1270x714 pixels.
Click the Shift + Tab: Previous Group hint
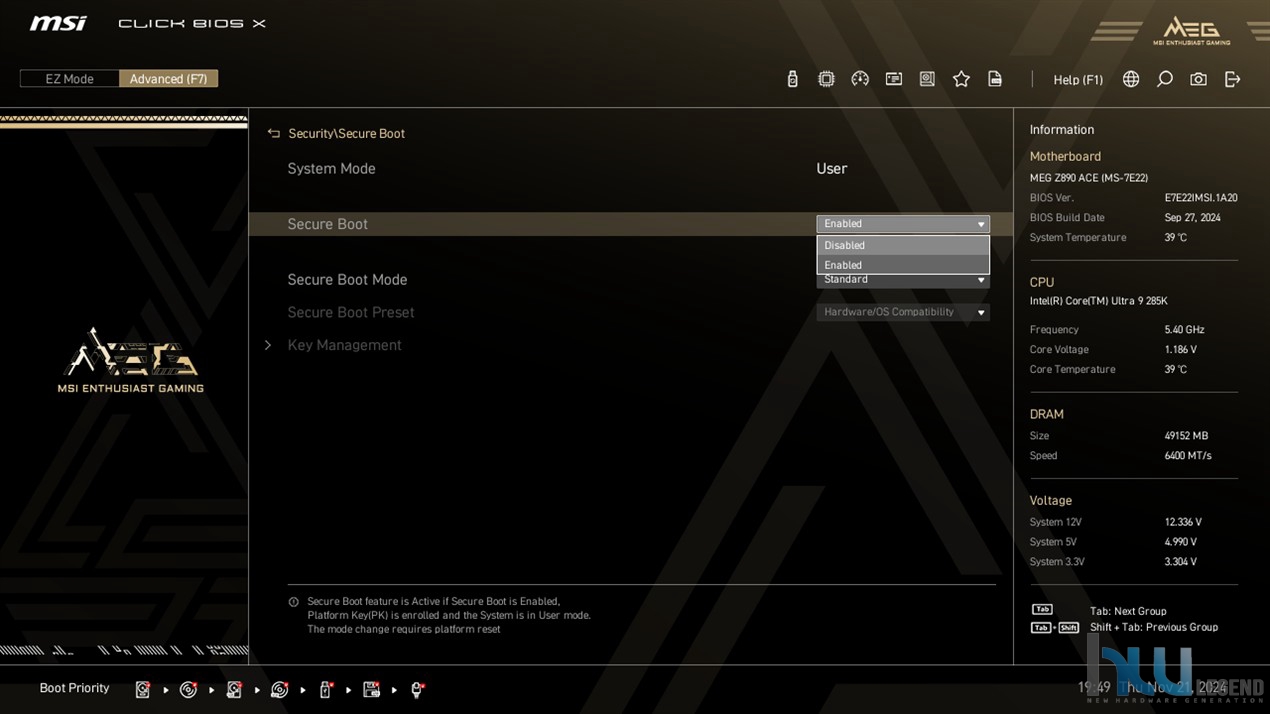coord(1154,627)
